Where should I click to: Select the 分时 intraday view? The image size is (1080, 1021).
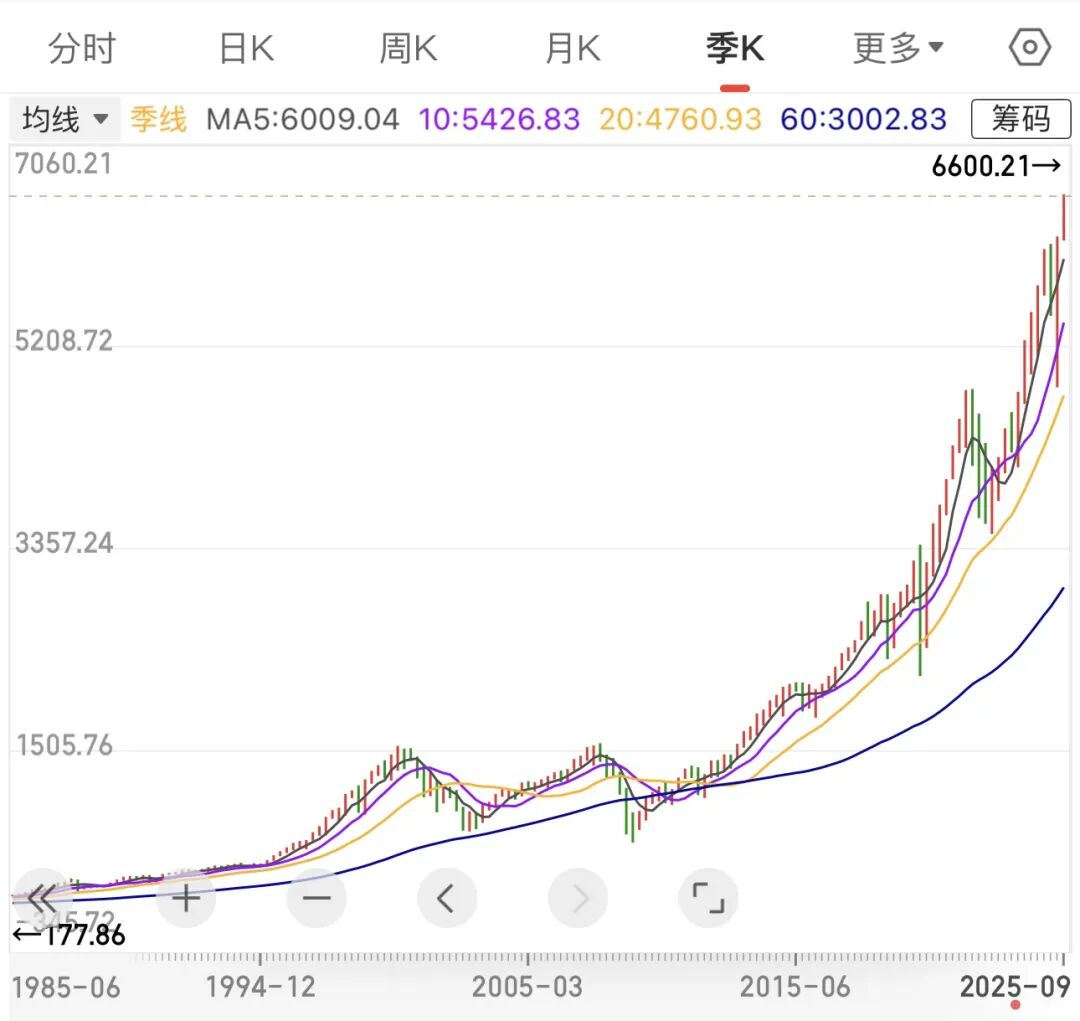(82, 46)
